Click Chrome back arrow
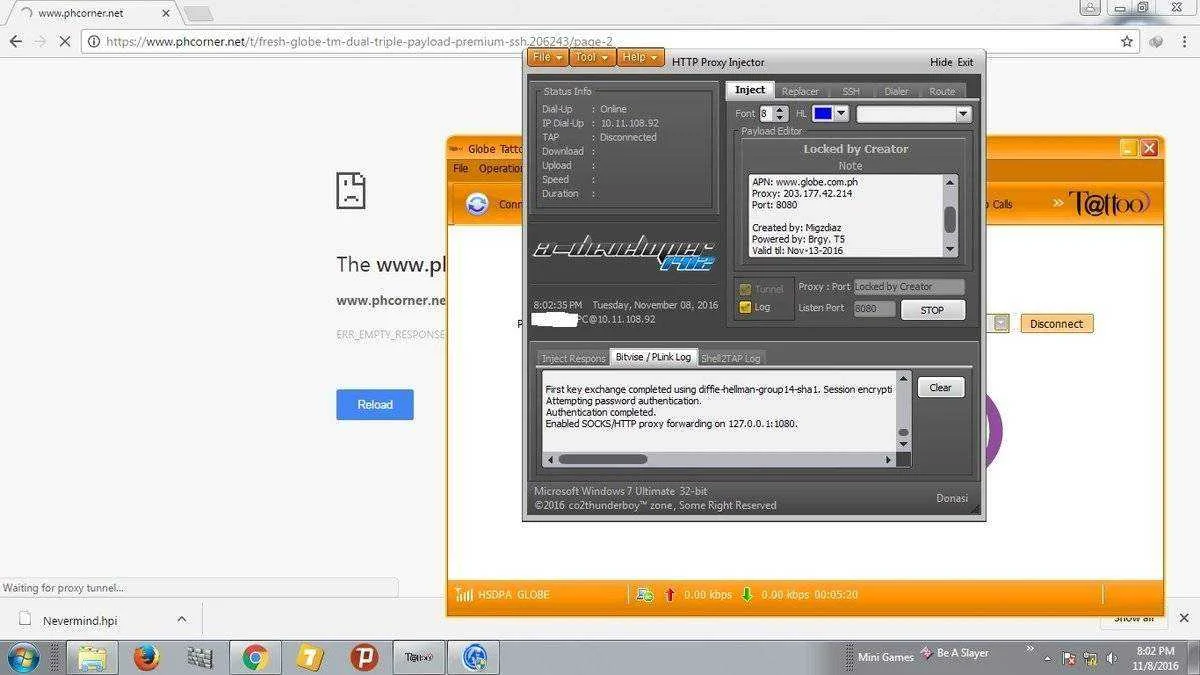The height and width of the screenshot is (675, 1200). tap(16, 41)
